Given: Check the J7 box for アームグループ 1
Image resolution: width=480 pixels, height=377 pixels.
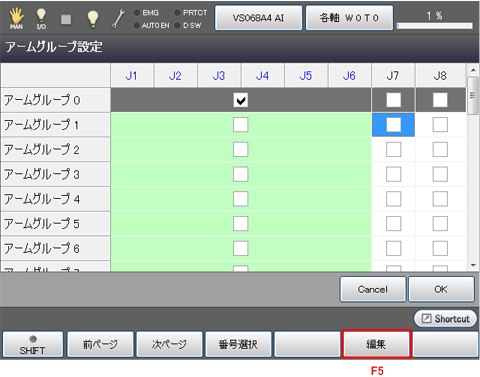Looking at the screenshot, I should [x=393, y=125].
